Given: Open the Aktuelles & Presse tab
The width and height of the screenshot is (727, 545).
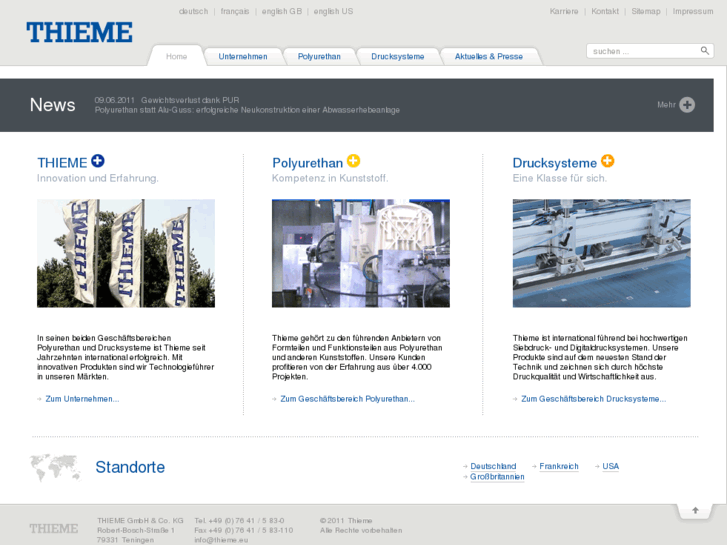Looking at the screenshot, I should point(489,57).
